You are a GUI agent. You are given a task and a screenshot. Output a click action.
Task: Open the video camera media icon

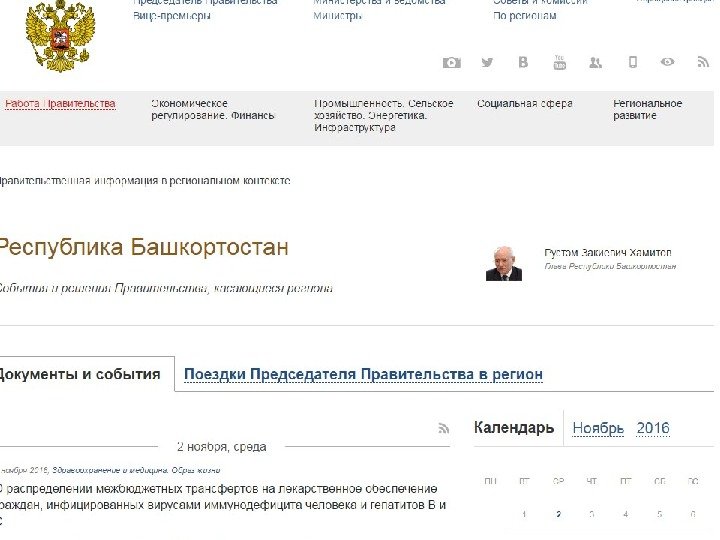[x=451, y=62]
